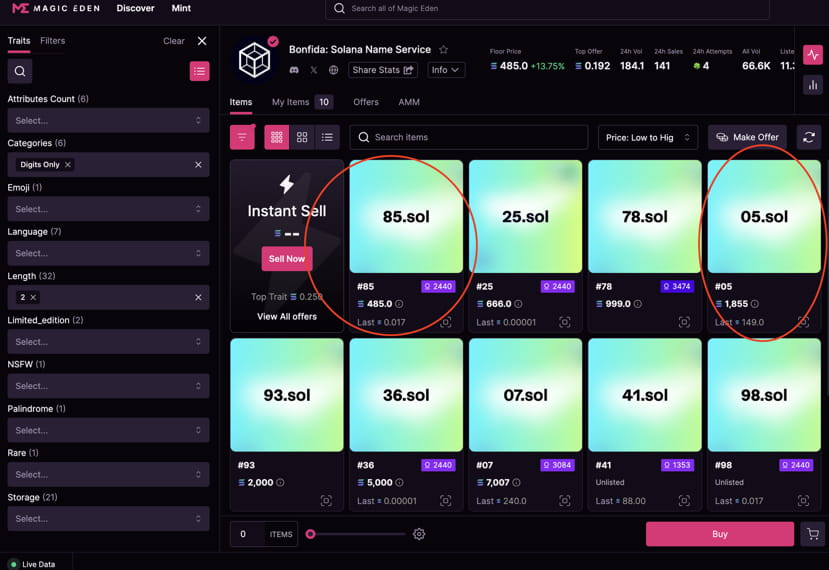
Task: Click the trait search magnifier icon
Action: point(20,71)
